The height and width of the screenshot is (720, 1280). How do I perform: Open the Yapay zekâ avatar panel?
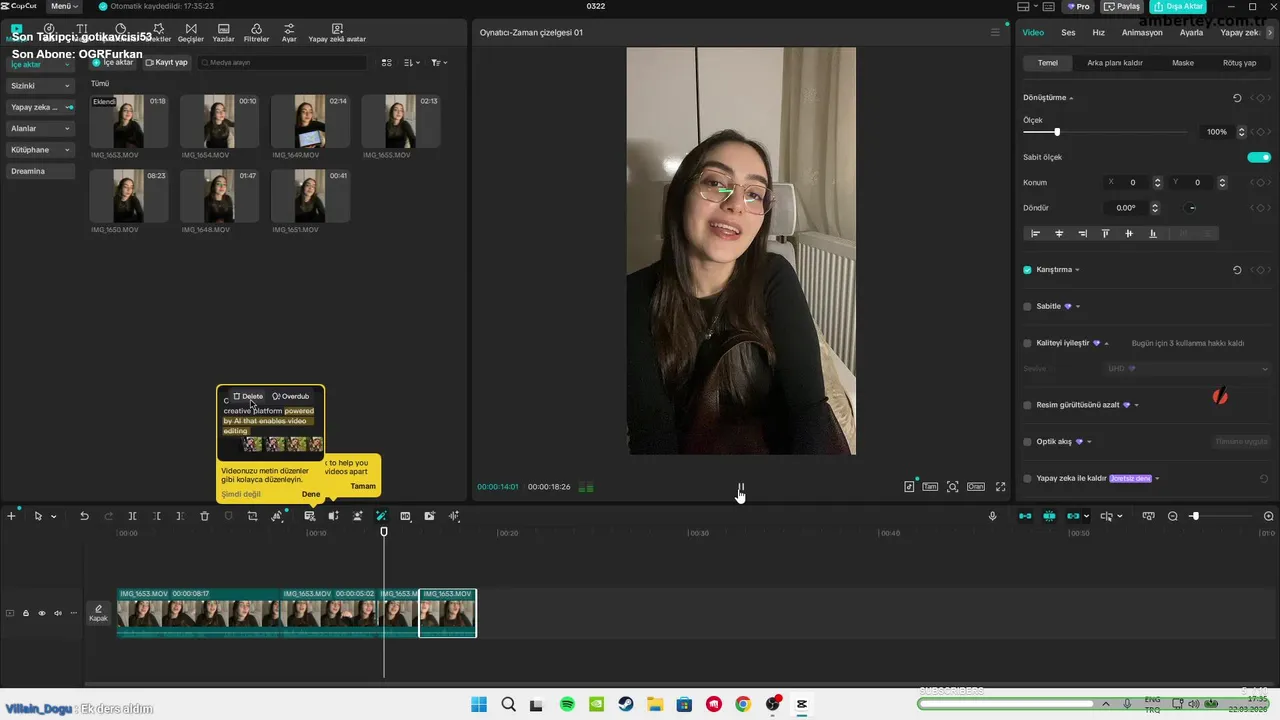tap(337, 33)
